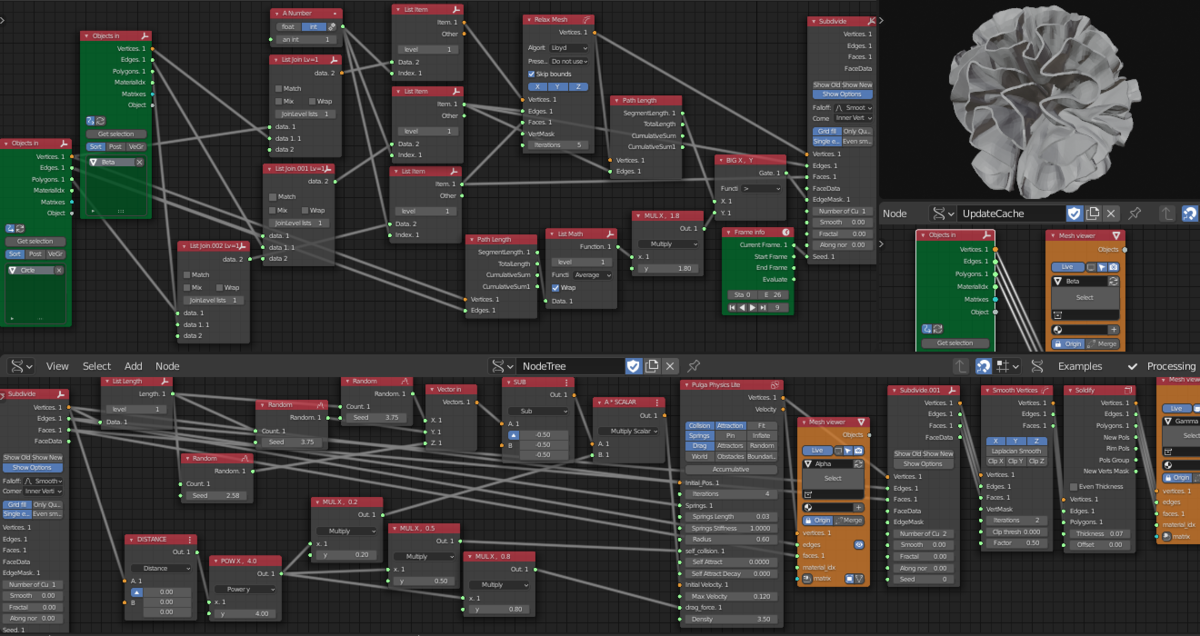The height and width of the screenshot is (636, 1200).
Task: Click Select button in Mesh viewer Alpha
Action: coord(832,478)
